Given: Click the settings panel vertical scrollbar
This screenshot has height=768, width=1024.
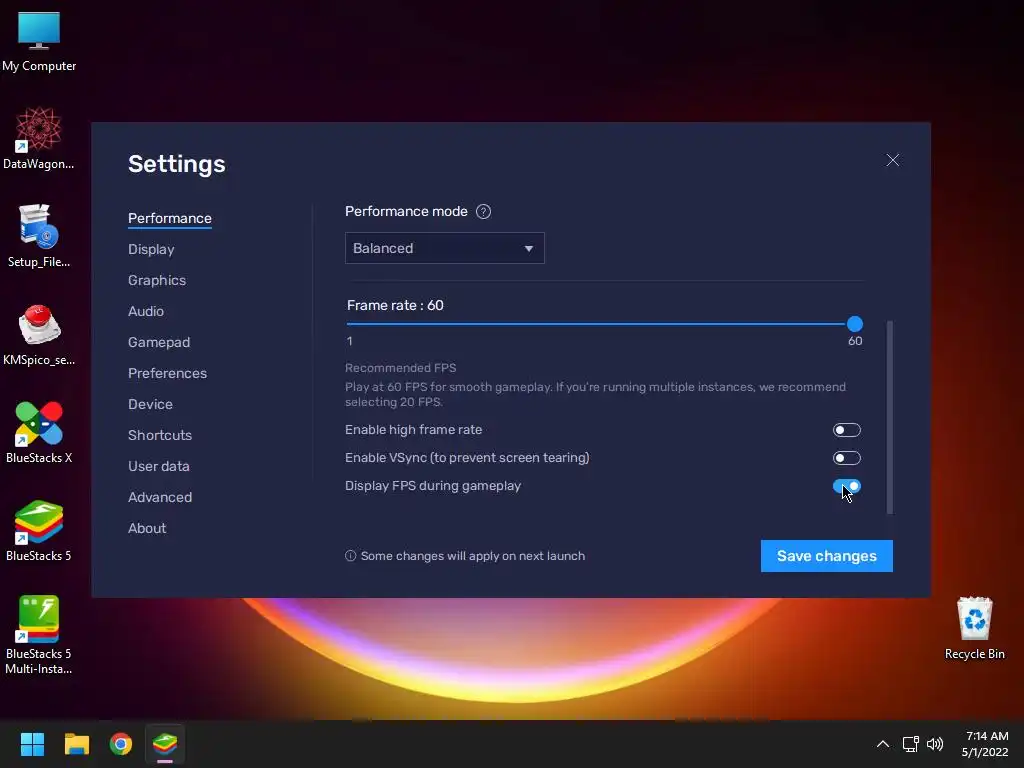Looking at the screenshot, I should [x=889, y=417].
